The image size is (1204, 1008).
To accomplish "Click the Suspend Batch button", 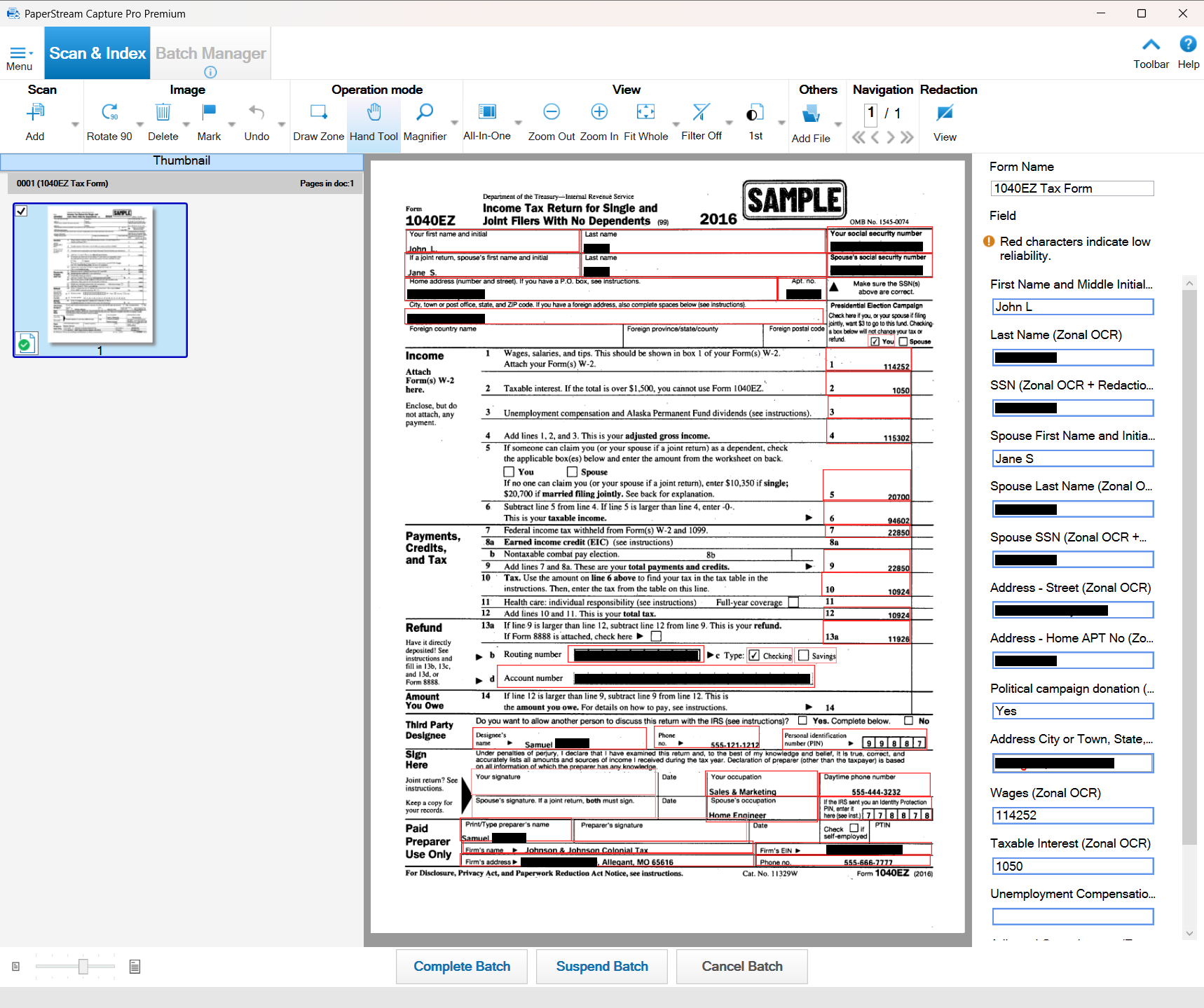I will pyautogui.click(x=602, y=967).
